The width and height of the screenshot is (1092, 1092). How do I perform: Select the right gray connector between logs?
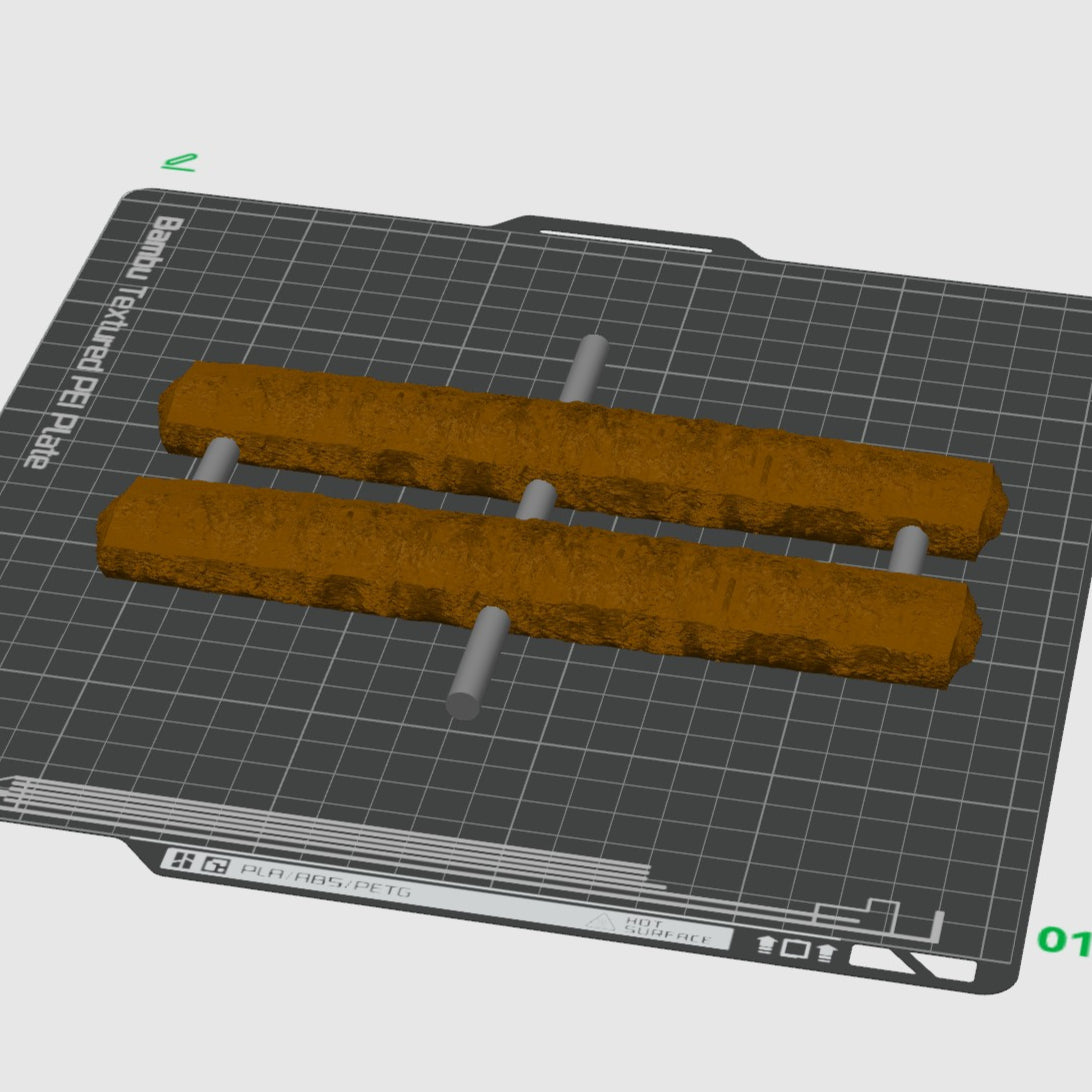point(909,550)
